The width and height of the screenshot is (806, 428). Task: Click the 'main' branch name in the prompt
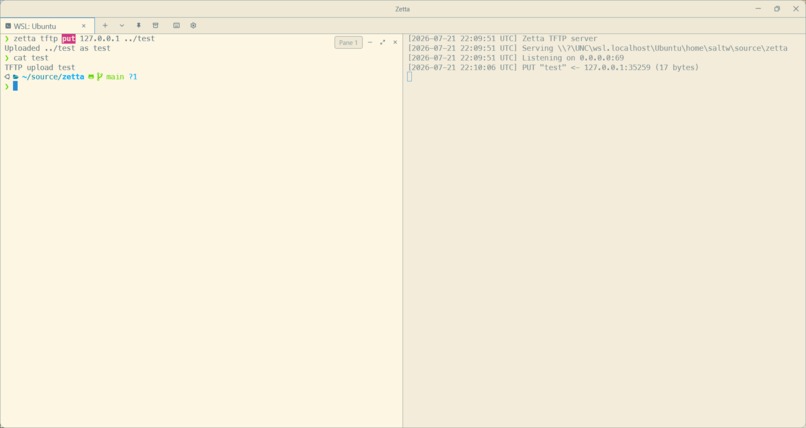115,77
